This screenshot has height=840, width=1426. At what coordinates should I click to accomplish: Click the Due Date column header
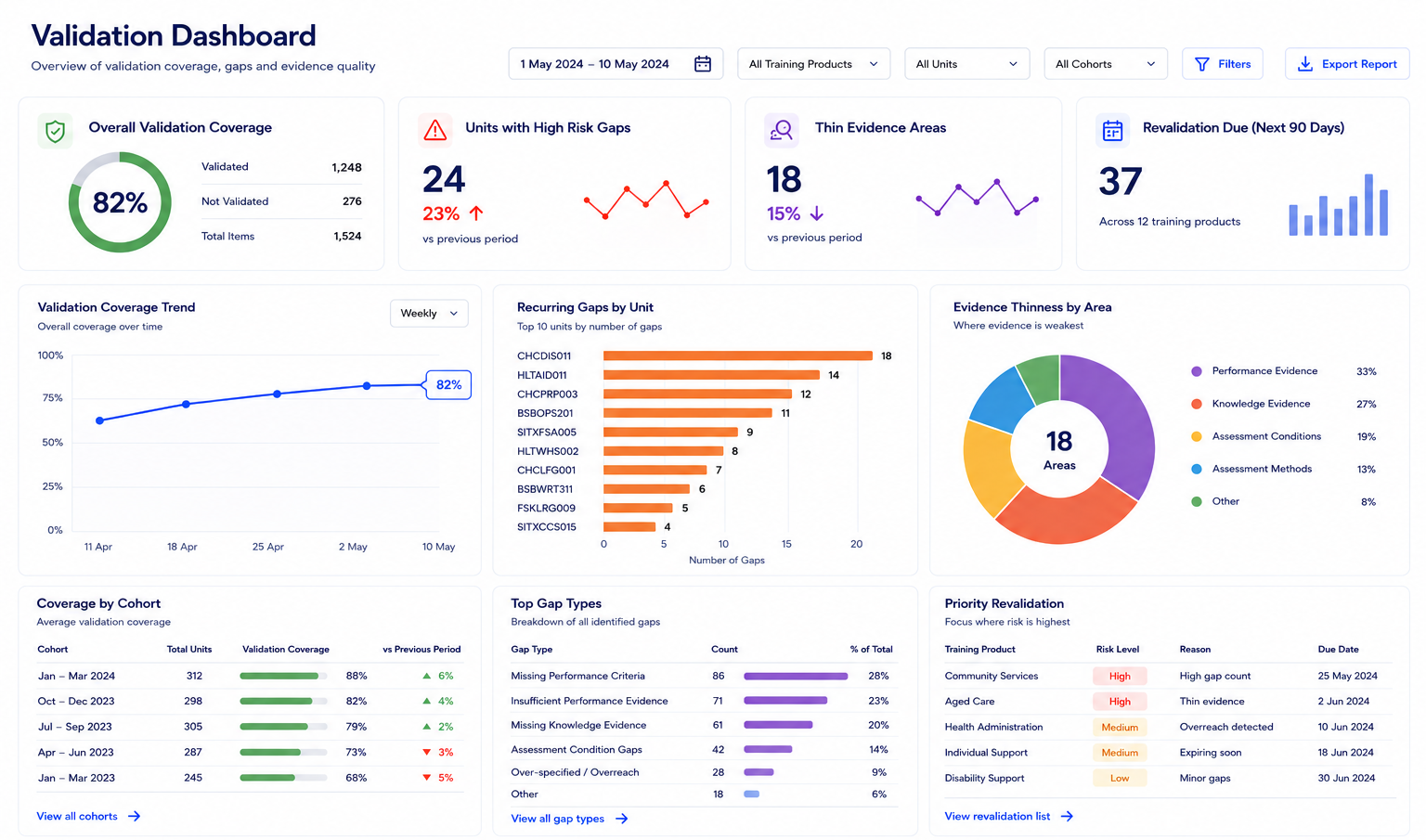[1338, 649]
